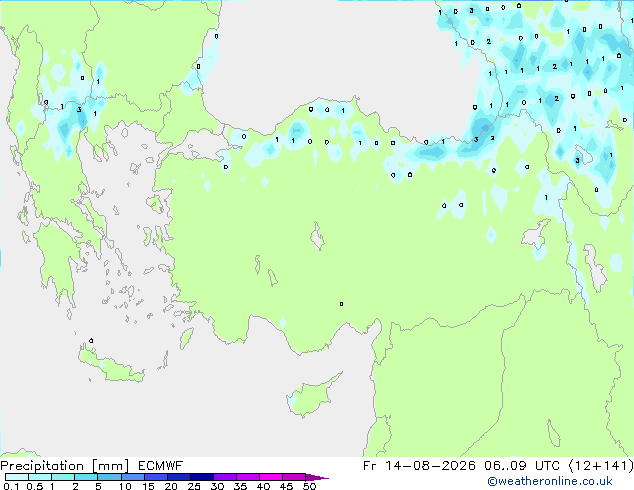Click the '06..09 UTC' time text
The image size is (634, 490).
(x=522, y=466)
